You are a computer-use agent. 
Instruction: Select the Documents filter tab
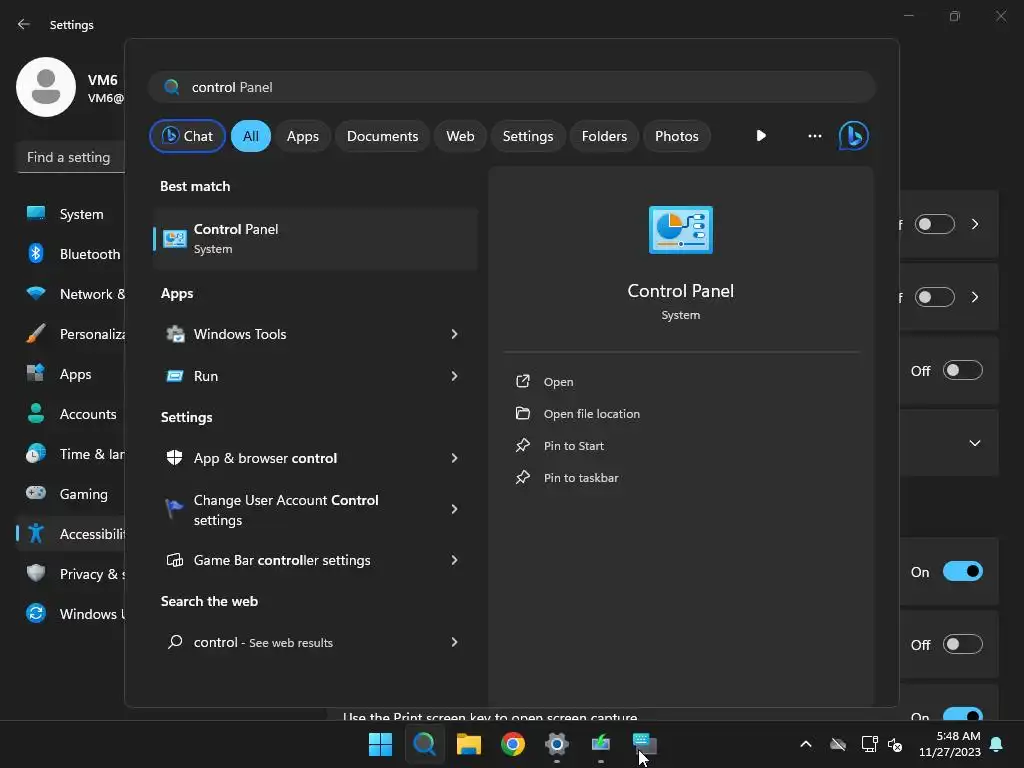[x=382, y=136]
